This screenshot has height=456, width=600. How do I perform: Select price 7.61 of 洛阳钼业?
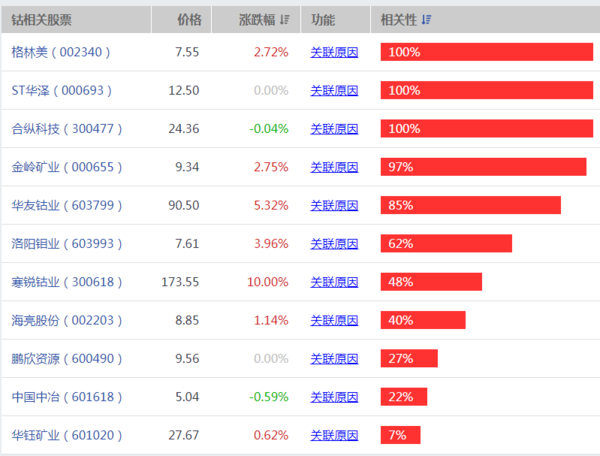tap(187, 243)
